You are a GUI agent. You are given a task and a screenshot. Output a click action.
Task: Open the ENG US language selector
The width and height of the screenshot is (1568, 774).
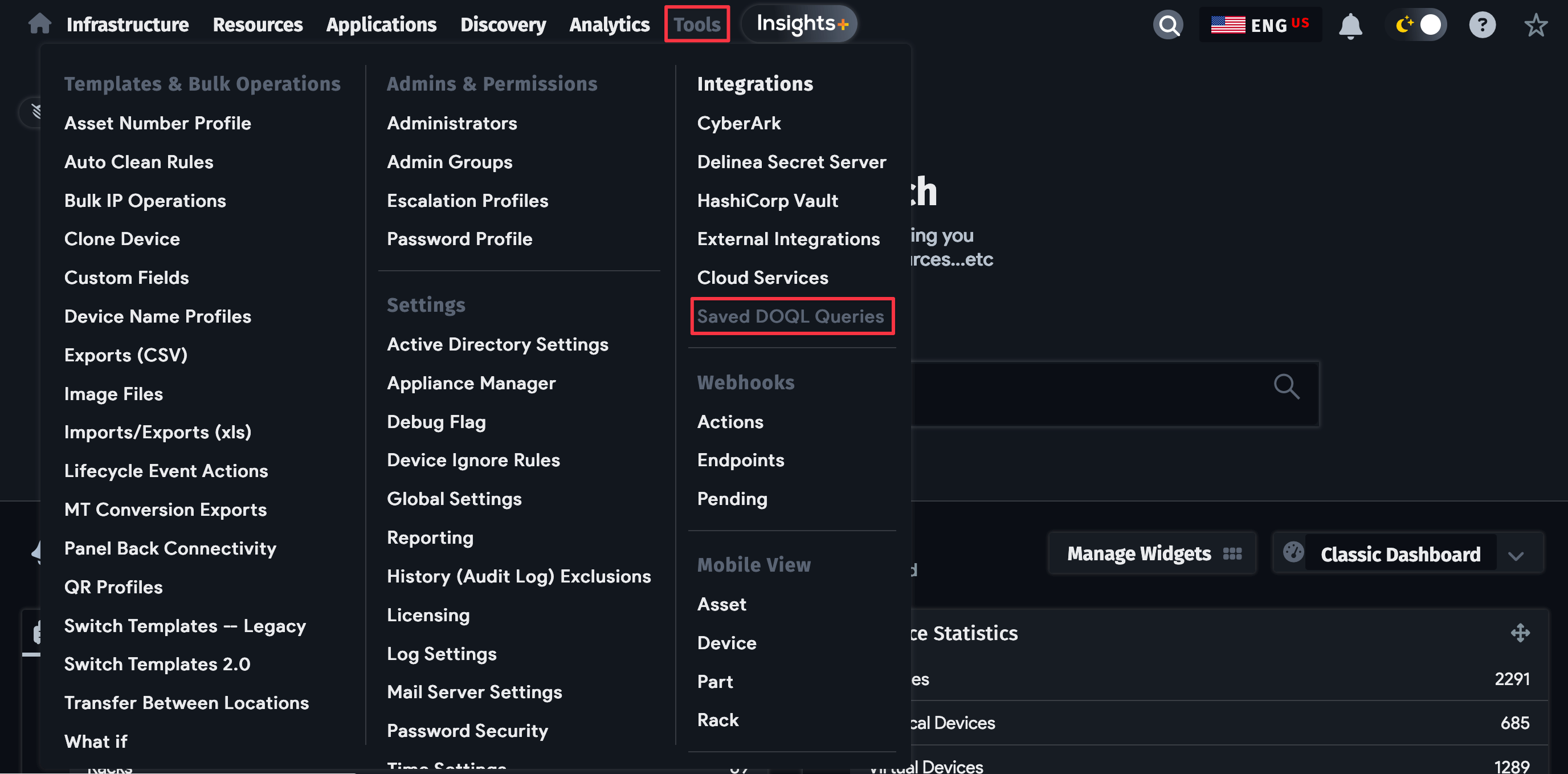1260,25
